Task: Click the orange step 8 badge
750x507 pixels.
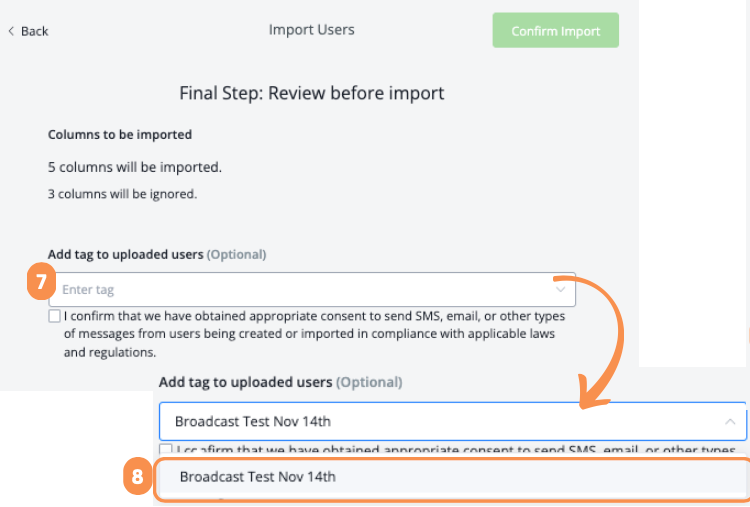Action: click(x=137, y=477)
